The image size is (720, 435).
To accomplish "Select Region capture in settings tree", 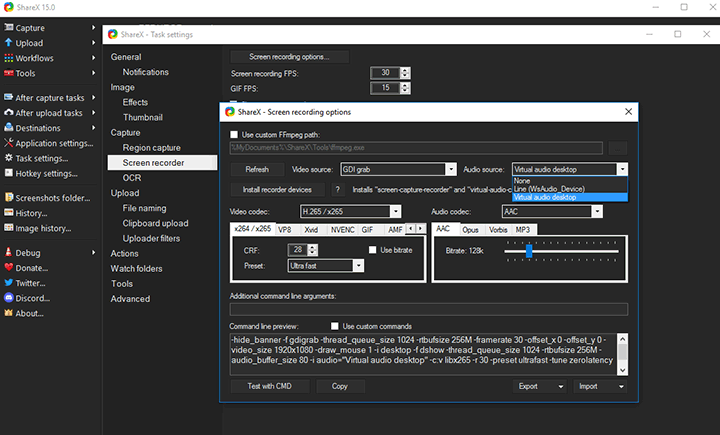I will [x=151, y=147].
